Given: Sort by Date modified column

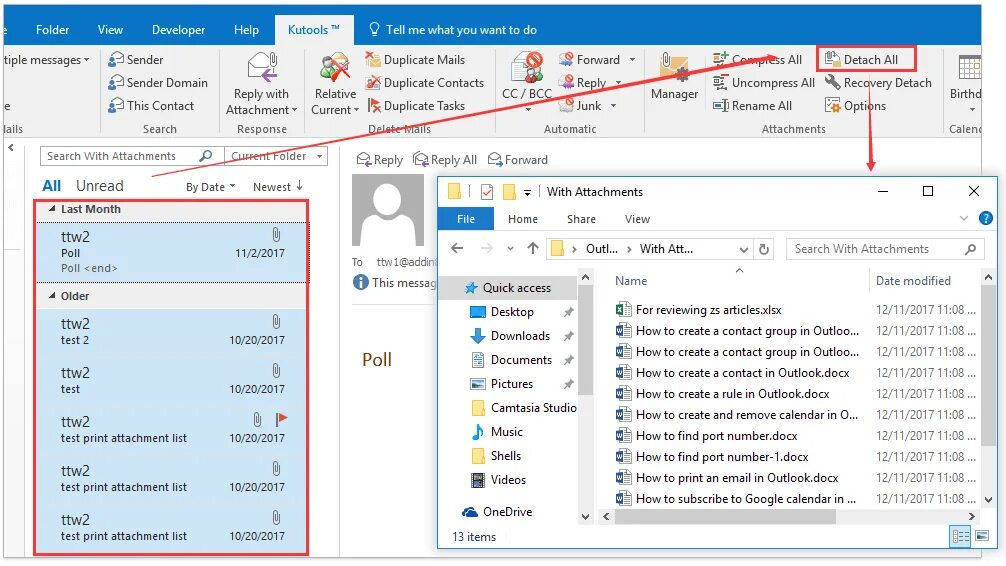Looking at the screenshot, I should 913,280.
